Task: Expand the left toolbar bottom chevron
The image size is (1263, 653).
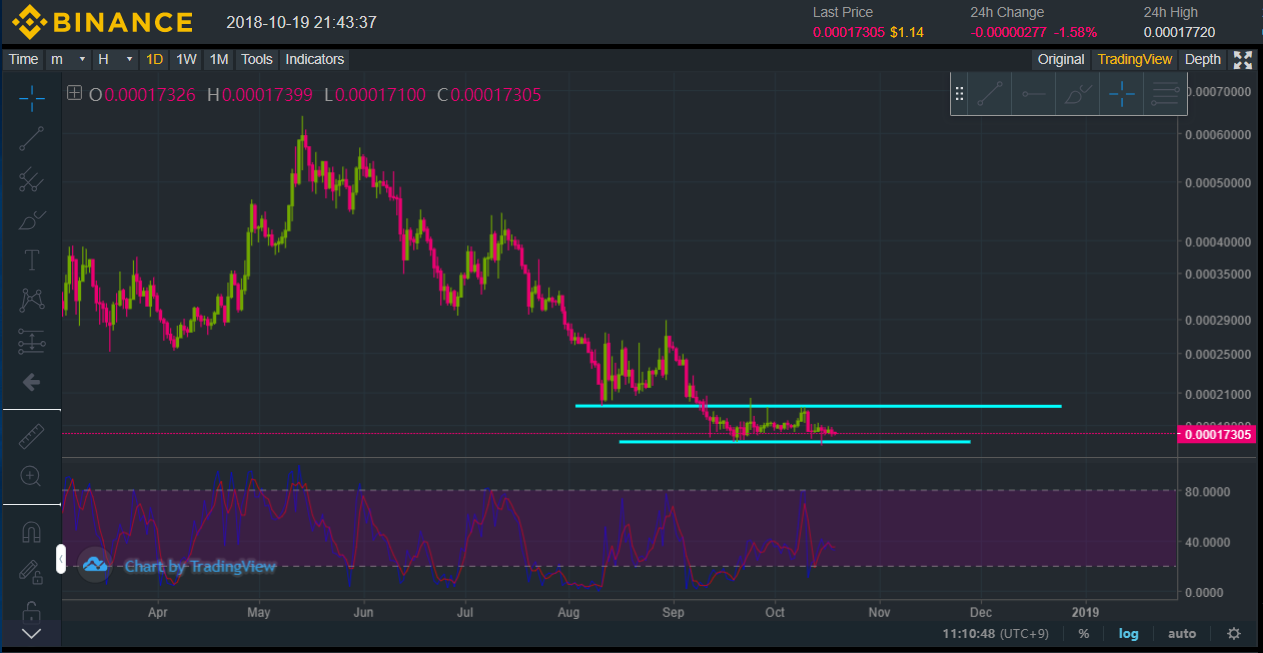Action: coord(32,632)
